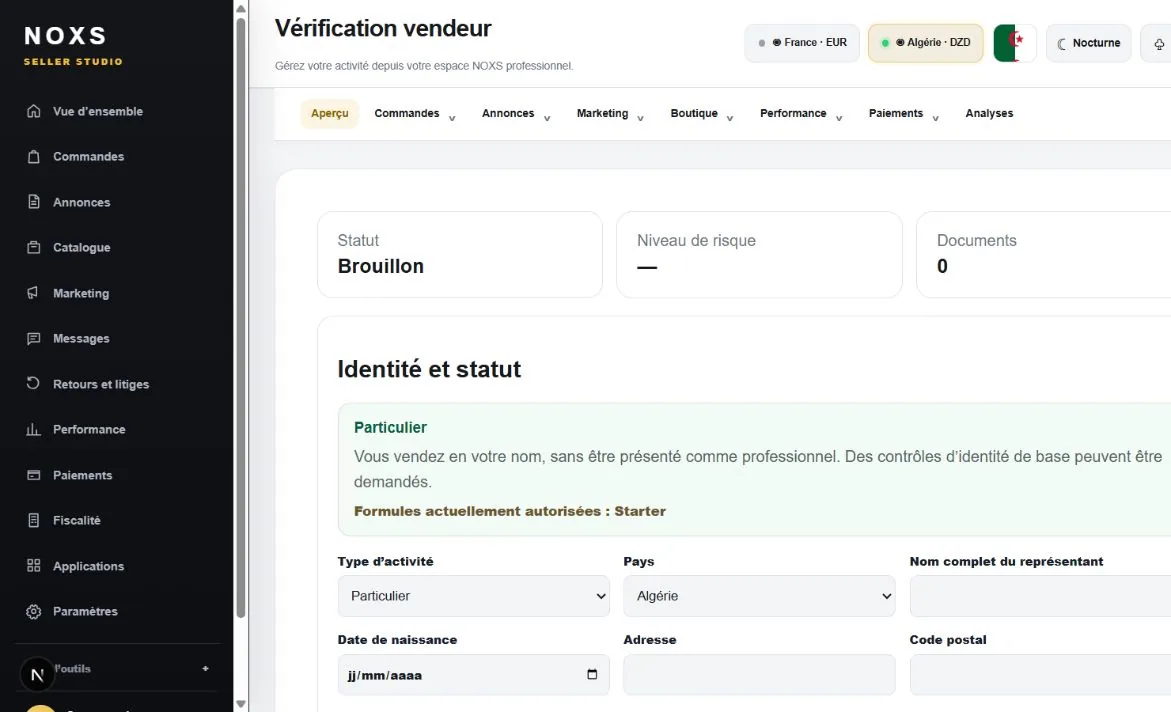Viewport: 1171px width, 712px height.
Task: Expand the Marketing top menu
Action: 610,114
